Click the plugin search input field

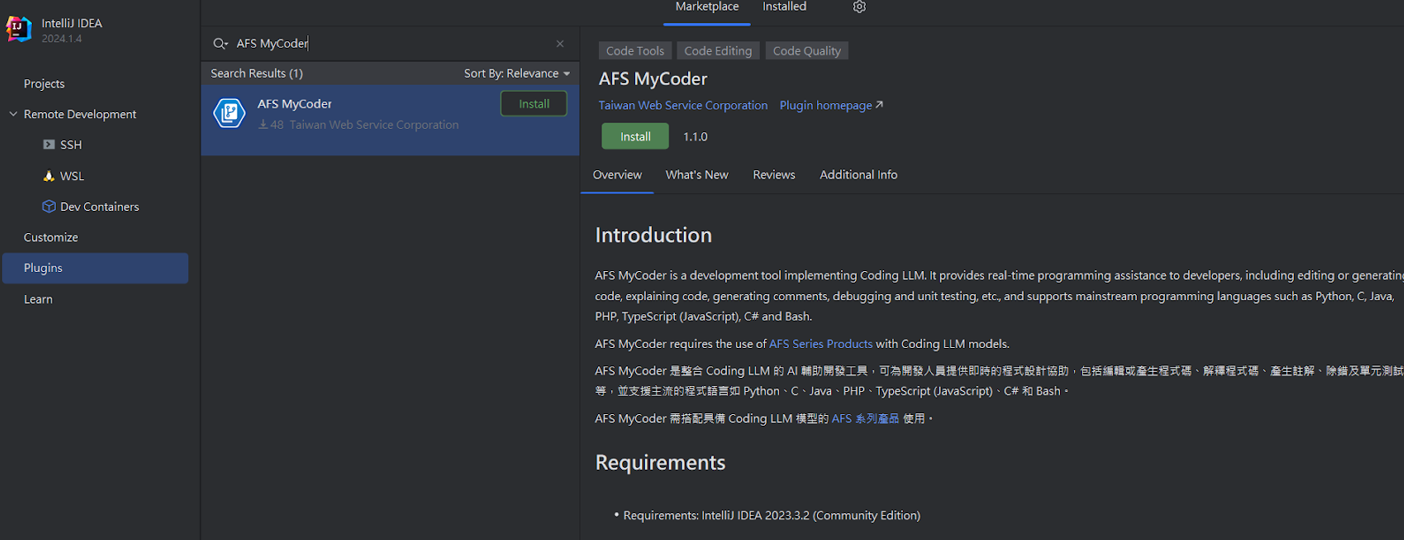coord(390,44)
